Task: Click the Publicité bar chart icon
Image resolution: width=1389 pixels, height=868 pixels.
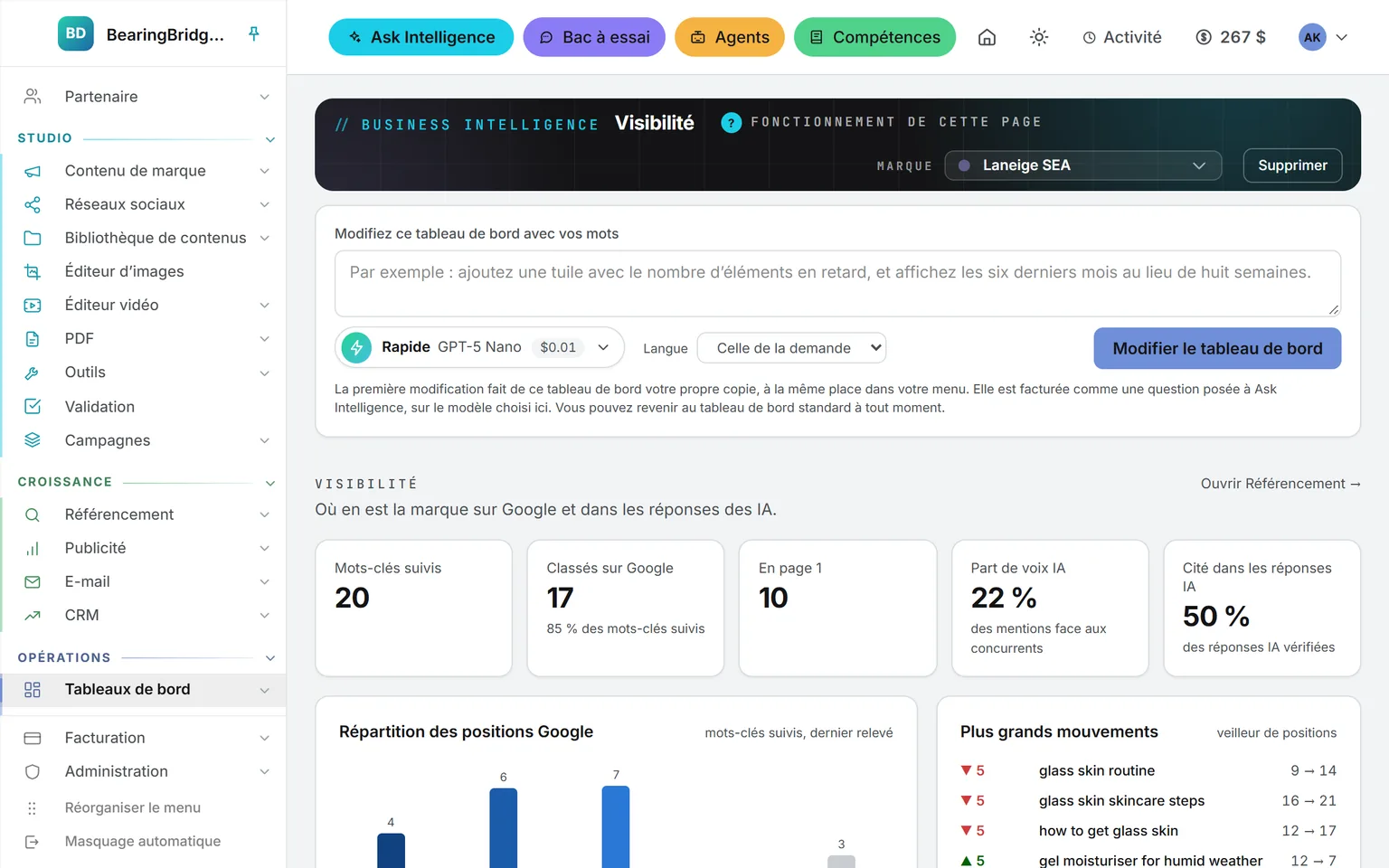Action: point(33,548)
